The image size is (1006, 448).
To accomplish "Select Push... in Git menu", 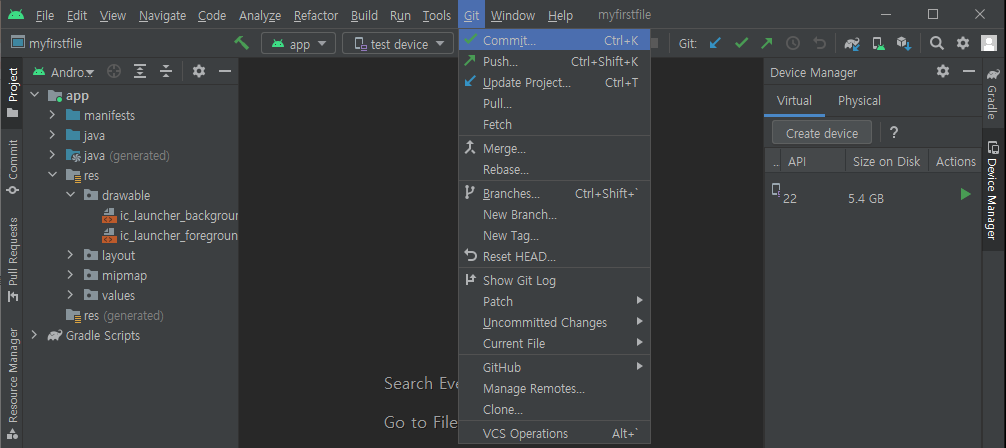I will (554, 62).
